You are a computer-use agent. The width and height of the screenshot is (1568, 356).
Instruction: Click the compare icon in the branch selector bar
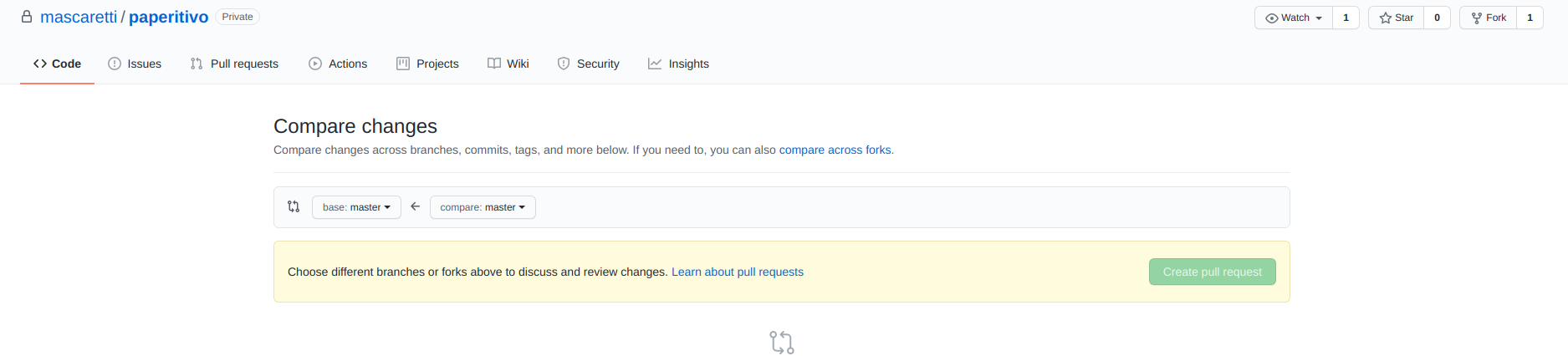point(294,206)
